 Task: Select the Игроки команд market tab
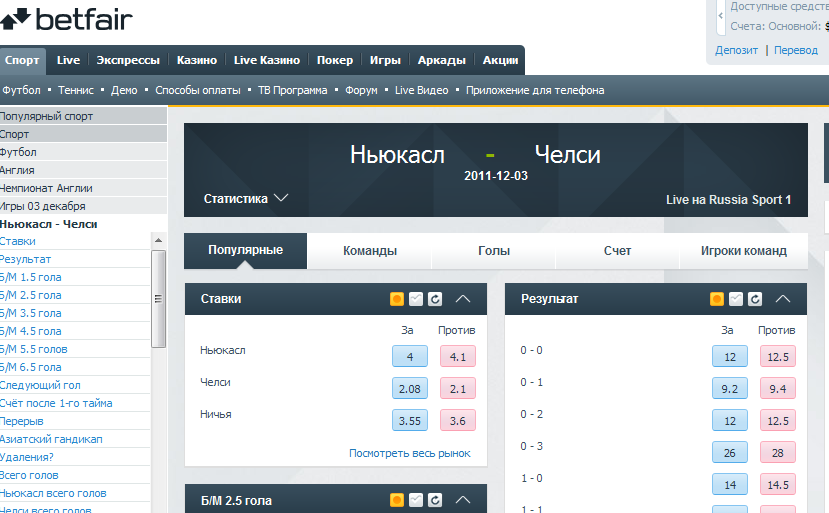tap(743, 251)
